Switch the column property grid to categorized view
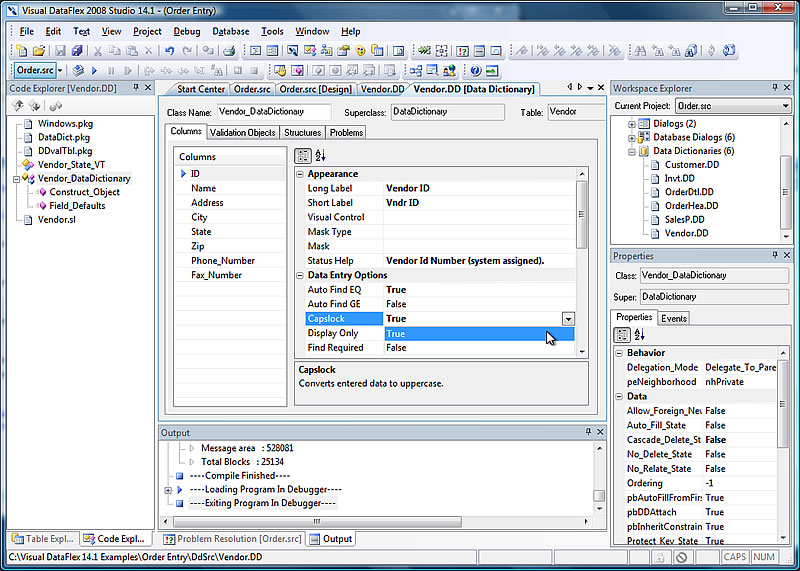800x571 pixels. 304,156
